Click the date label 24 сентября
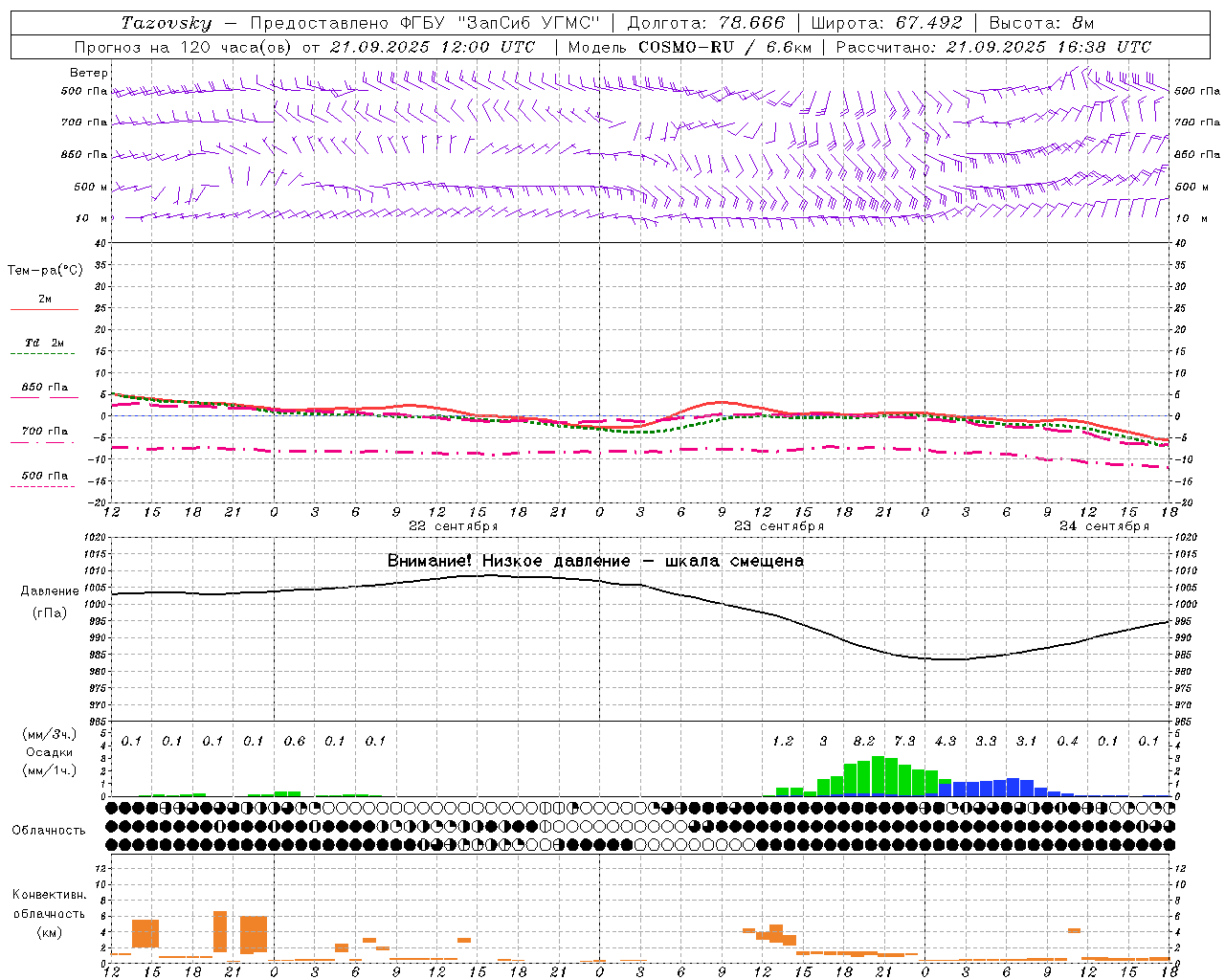This screenshot has width=1225, height=980. click(x=1104, y=526)
